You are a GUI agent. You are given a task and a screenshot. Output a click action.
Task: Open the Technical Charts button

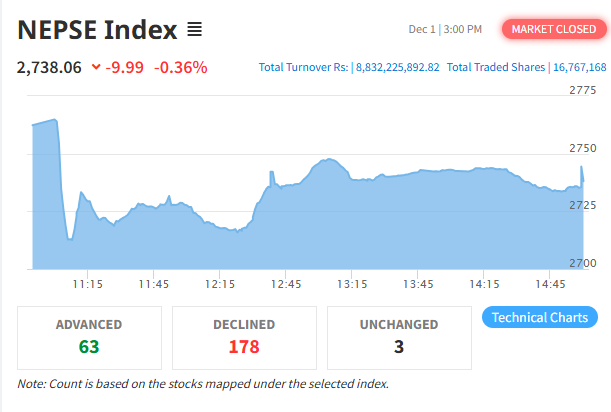(540, 317)
